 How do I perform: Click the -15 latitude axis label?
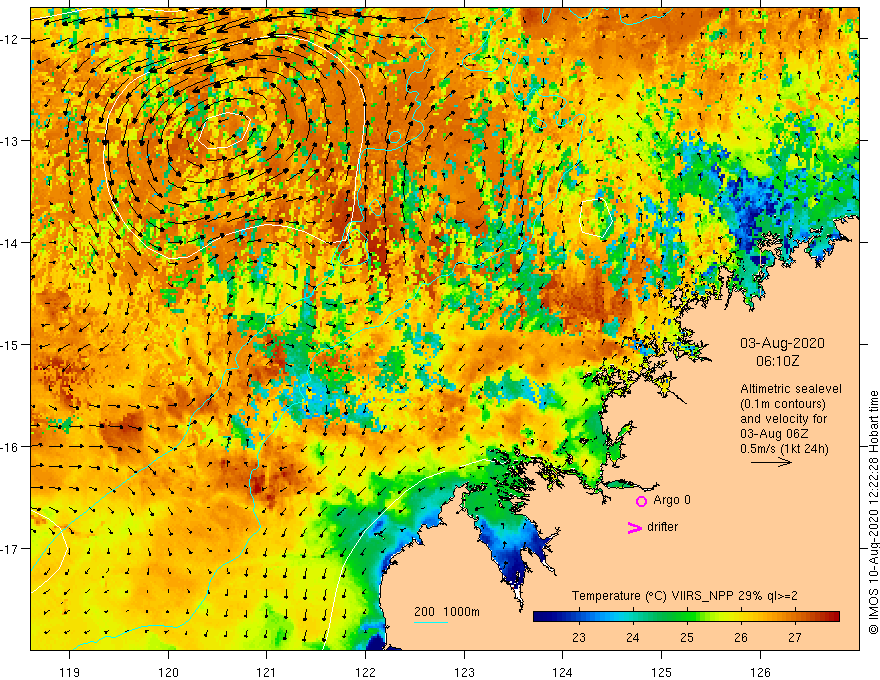11,344
